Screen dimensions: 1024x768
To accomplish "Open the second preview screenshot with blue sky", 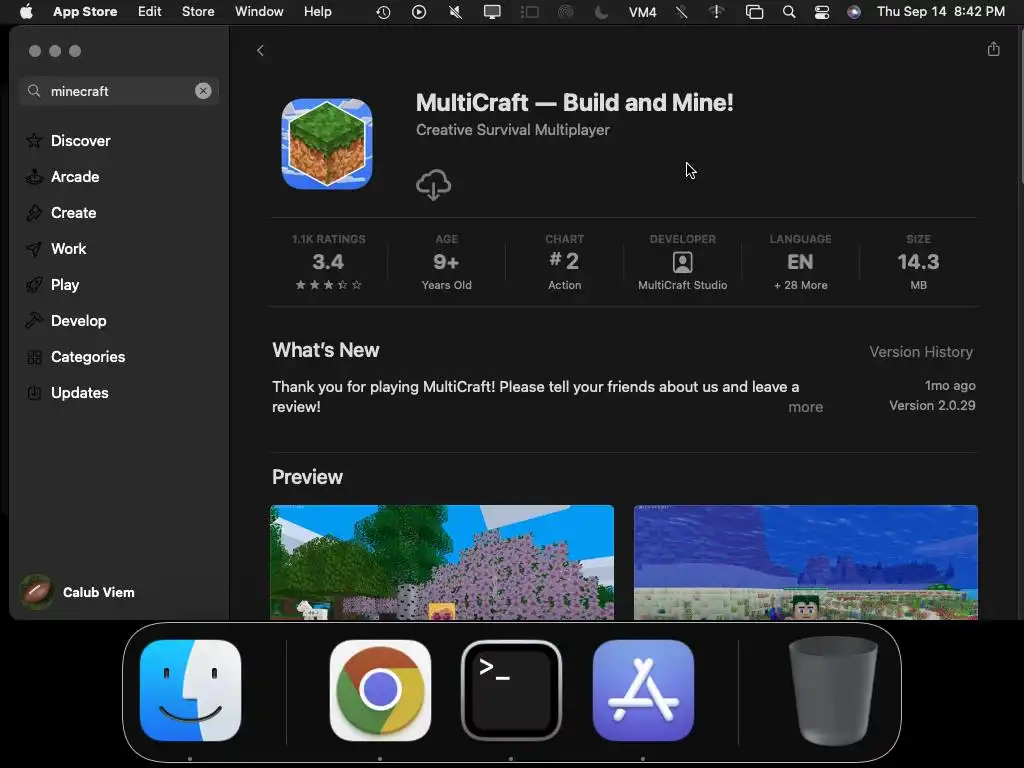I will coord(806,562).
